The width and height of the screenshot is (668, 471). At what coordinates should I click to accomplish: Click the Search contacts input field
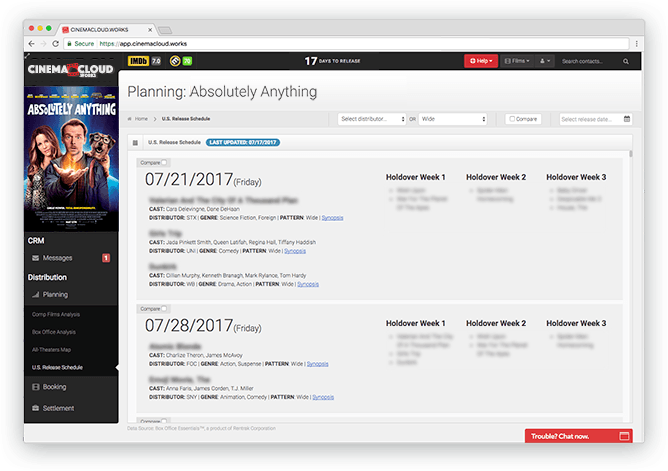(x=597, y=61)
